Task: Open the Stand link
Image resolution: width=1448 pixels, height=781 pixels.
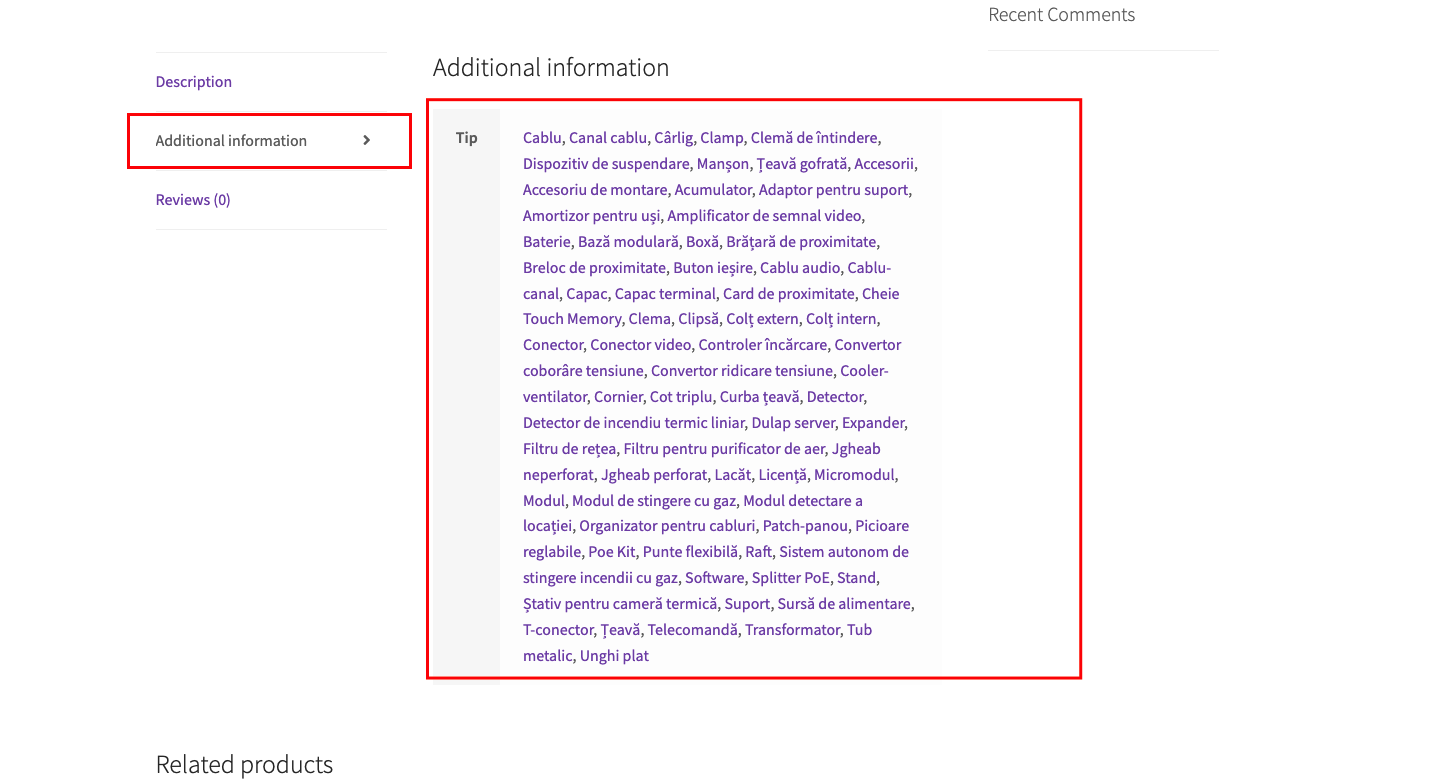Action: pos(857,578)
